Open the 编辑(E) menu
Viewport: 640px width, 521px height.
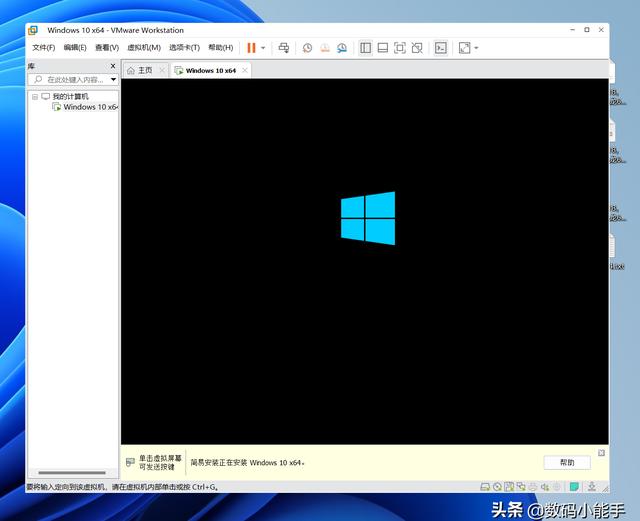coord(75,48)
